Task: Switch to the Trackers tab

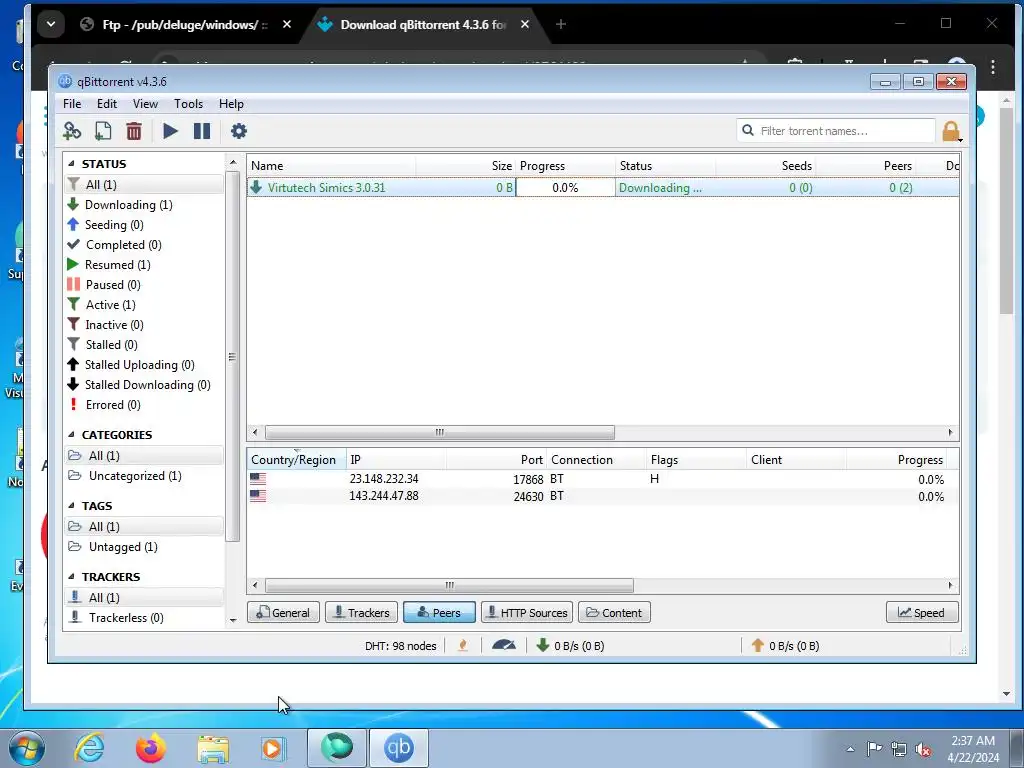Action: click(x=361, y=613)
